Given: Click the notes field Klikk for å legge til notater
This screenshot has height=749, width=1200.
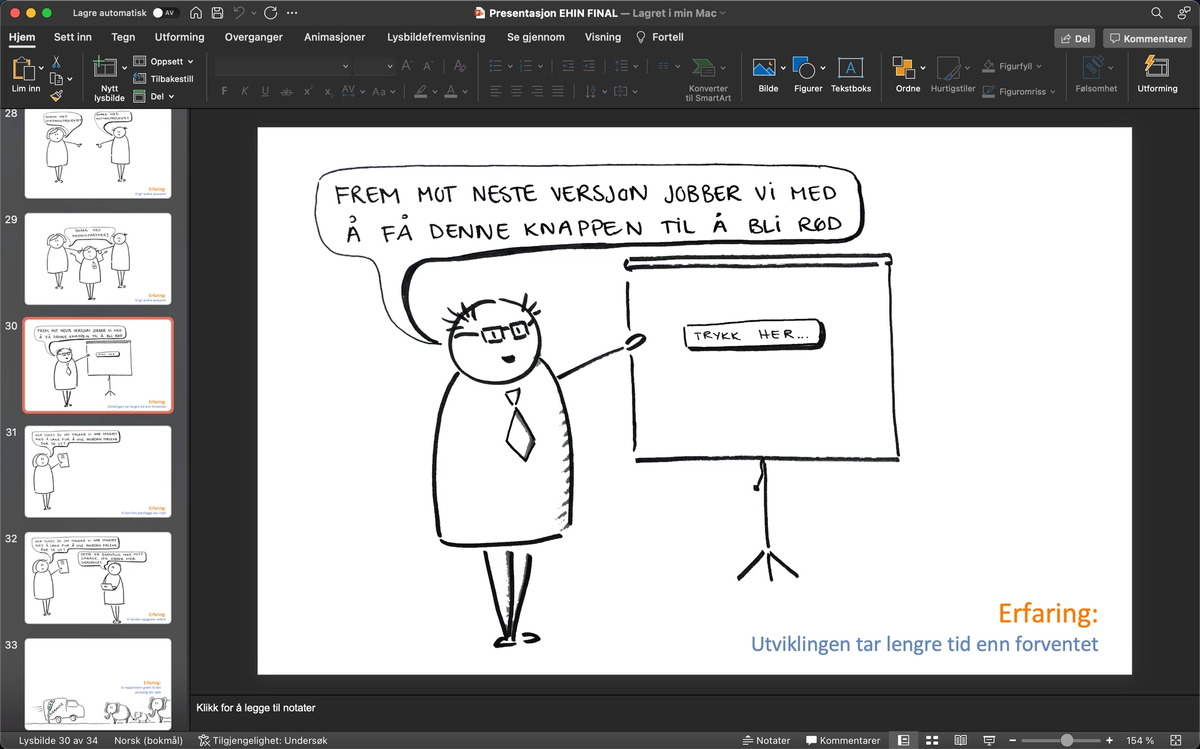Looking at the screenshot, I should coord(255,708).
